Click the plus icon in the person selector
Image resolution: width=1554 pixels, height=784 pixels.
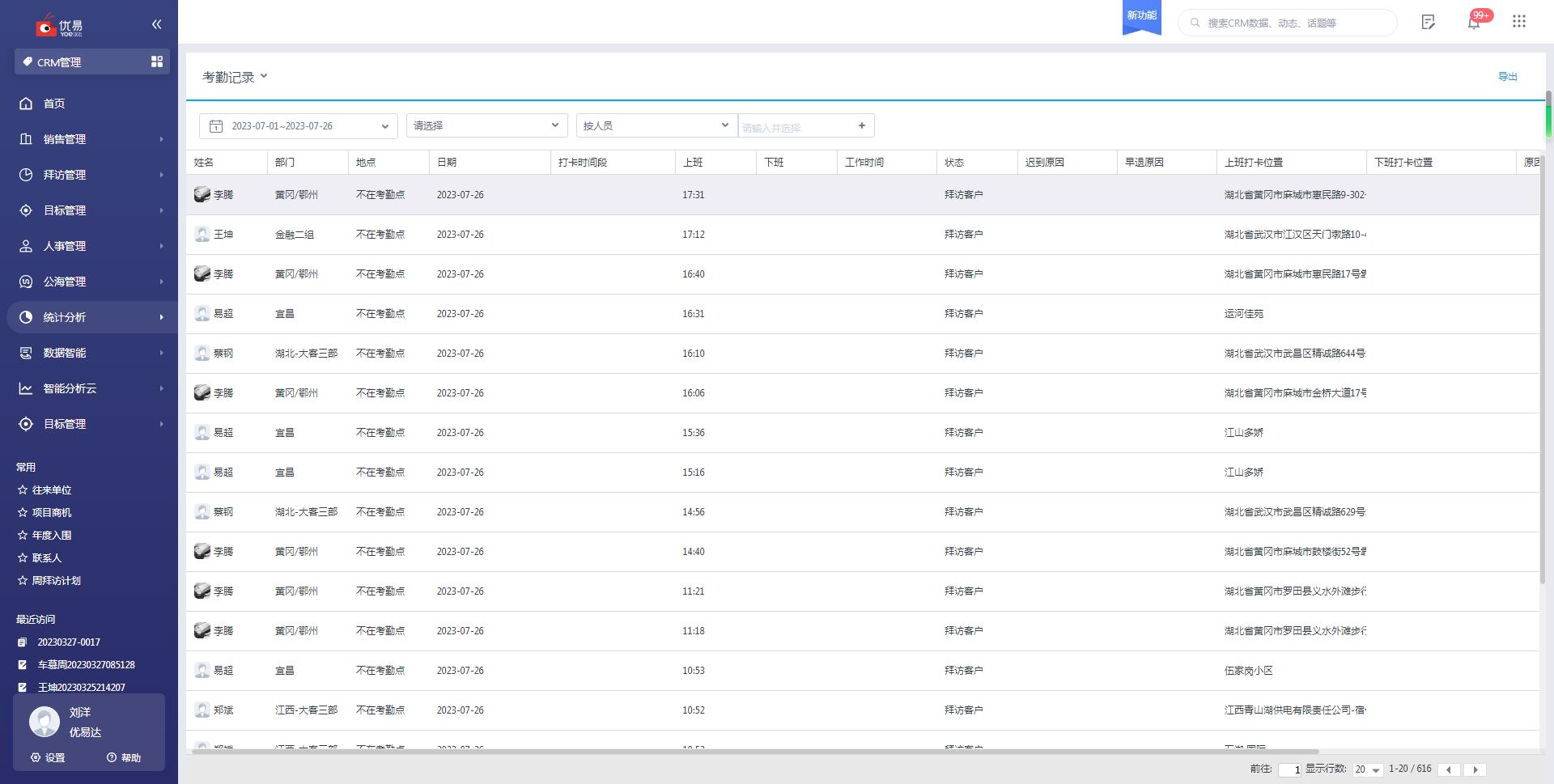(x=861, y=125)
